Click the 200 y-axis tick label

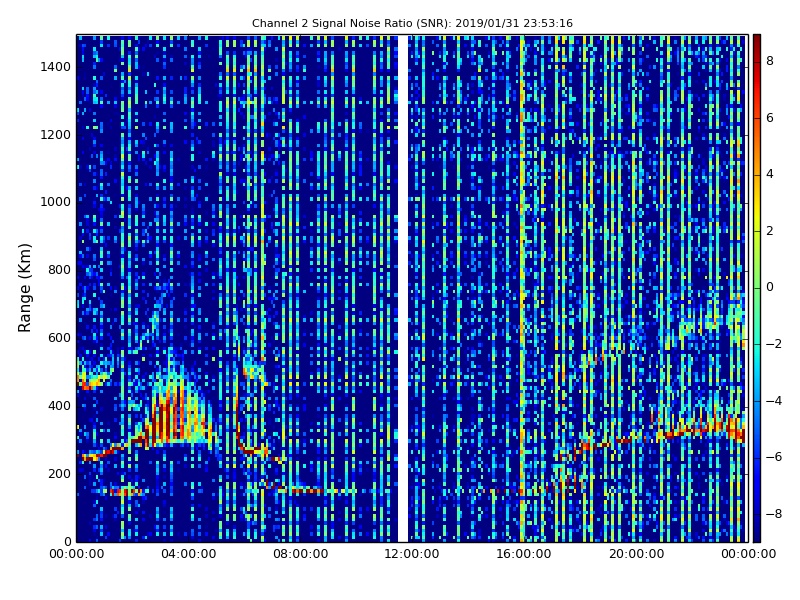click(59, 473)
